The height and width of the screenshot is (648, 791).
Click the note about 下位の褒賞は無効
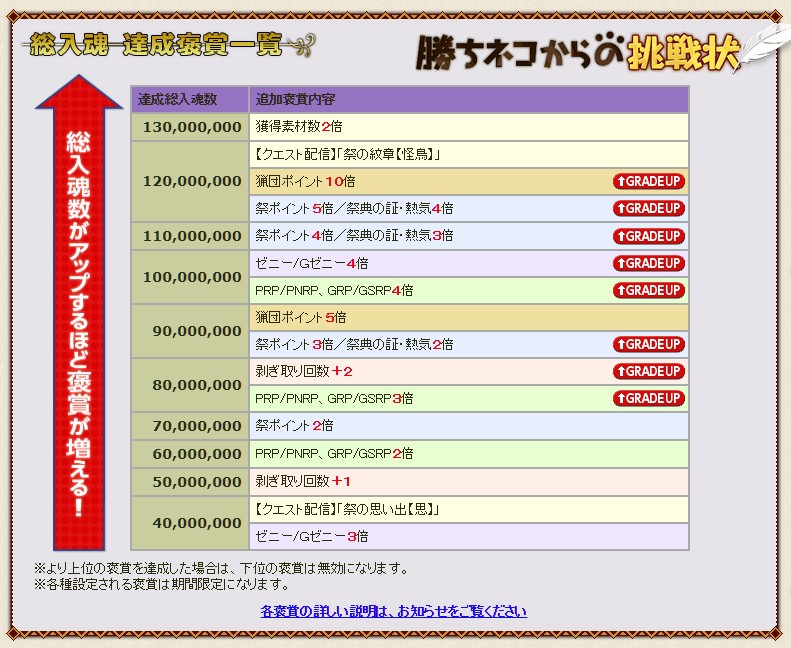221,569
